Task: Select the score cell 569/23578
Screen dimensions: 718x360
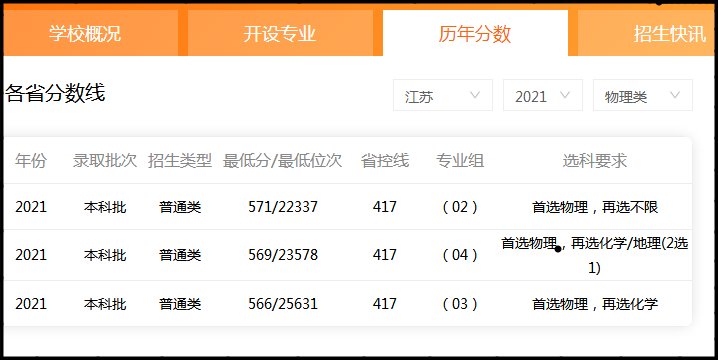Action: click(x=283, y=255)
